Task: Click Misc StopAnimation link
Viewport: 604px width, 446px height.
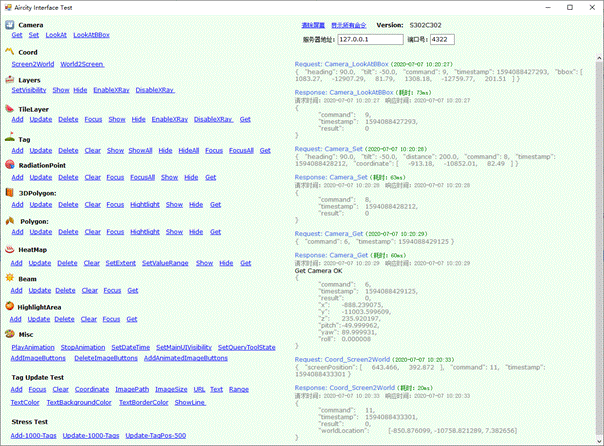Action: [83, 347]
